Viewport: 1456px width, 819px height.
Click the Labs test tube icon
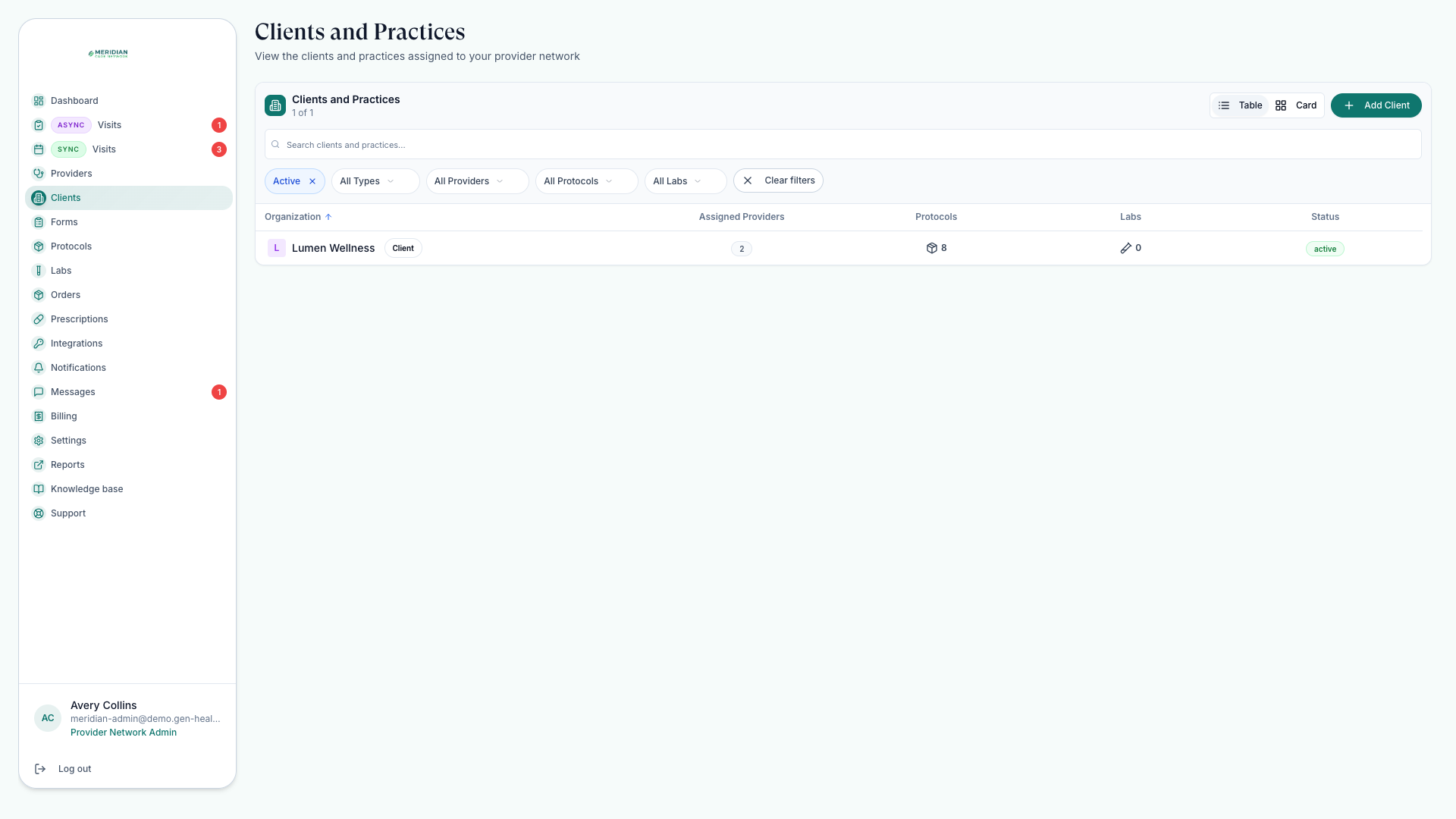[39, 271]
